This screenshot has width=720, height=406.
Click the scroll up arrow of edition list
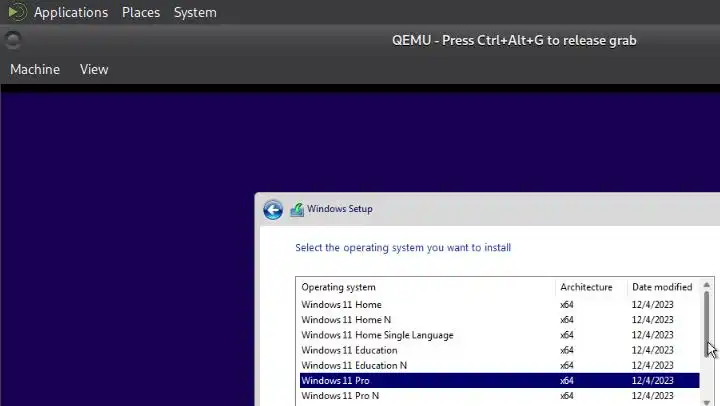pos(706,285)
